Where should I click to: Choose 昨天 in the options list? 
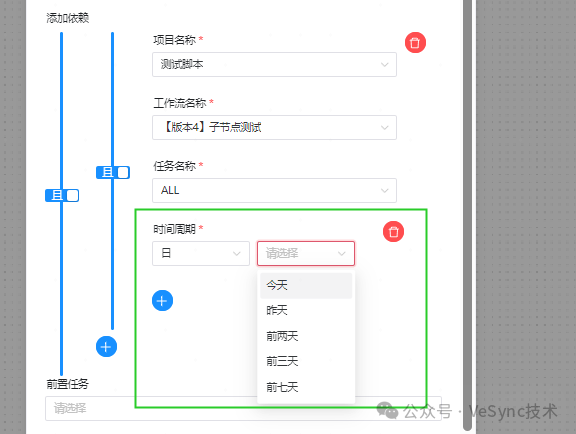pos(306,311)
